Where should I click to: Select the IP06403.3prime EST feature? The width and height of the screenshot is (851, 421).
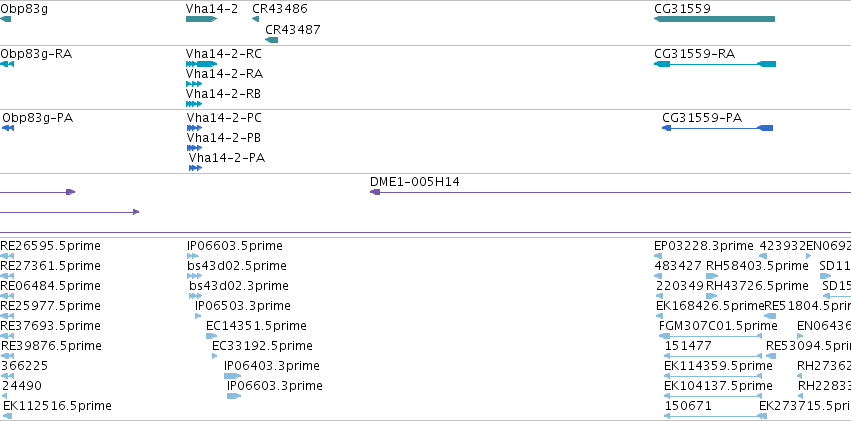pyautogui.click(x=232, y=376)
